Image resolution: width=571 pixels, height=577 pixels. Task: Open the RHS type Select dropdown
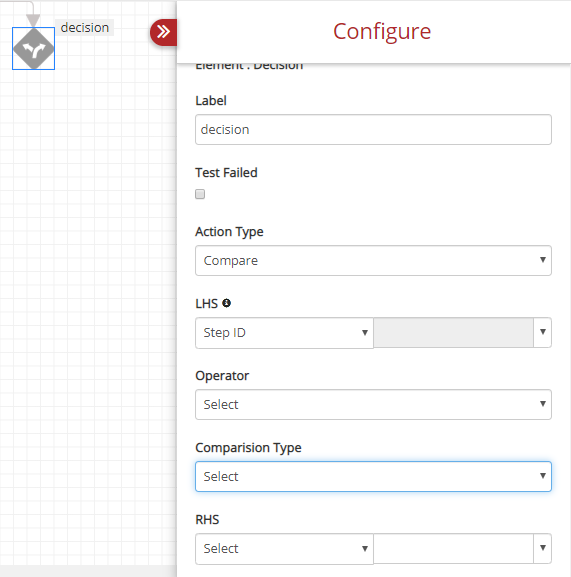pos(284,549)
